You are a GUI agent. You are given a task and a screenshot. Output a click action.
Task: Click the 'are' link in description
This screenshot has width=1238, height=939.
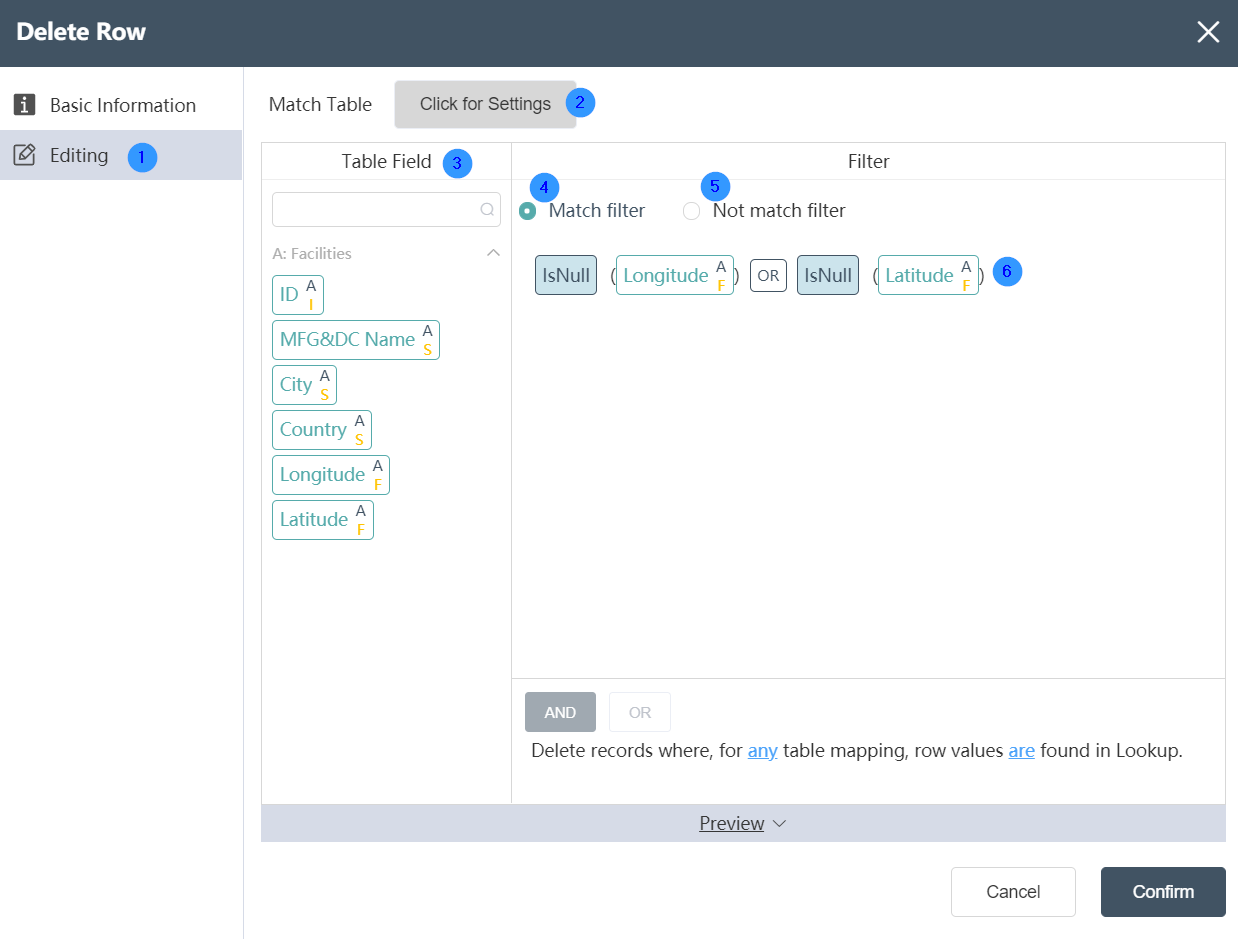[1022, 751]
